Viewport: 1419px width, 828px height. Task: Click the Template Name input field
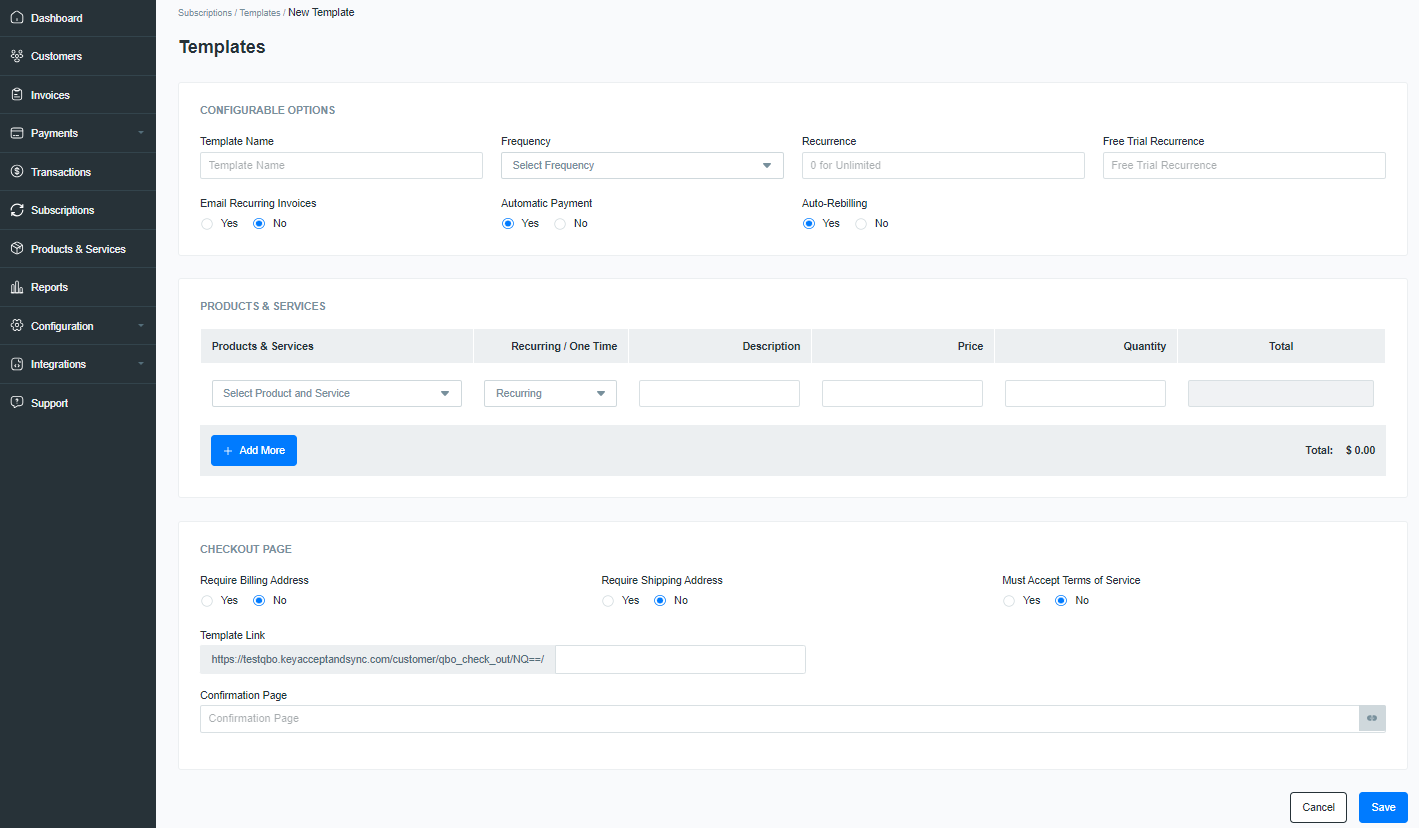click(x=341, y=166)
